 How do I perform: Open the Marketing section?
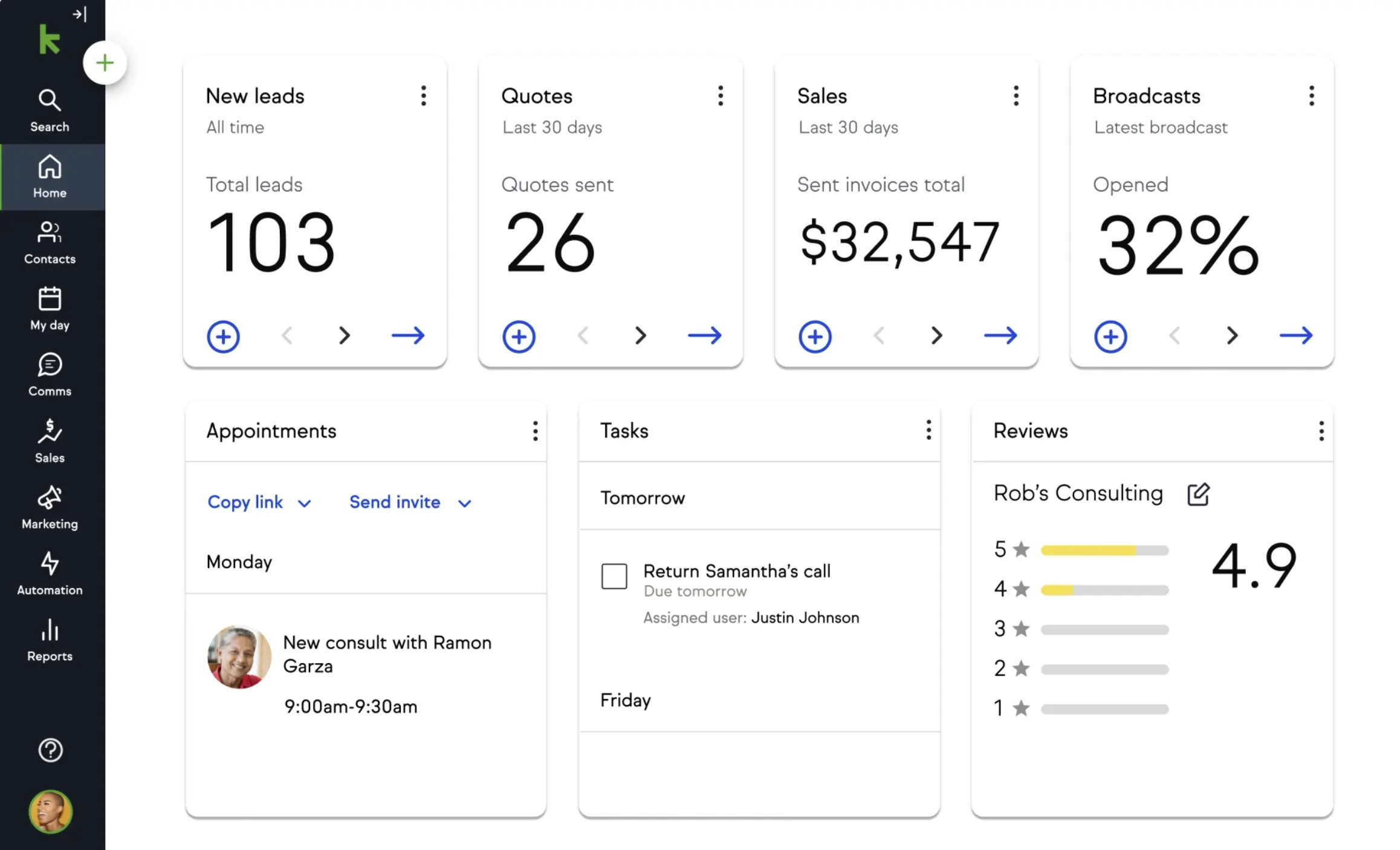click(50, 507)
